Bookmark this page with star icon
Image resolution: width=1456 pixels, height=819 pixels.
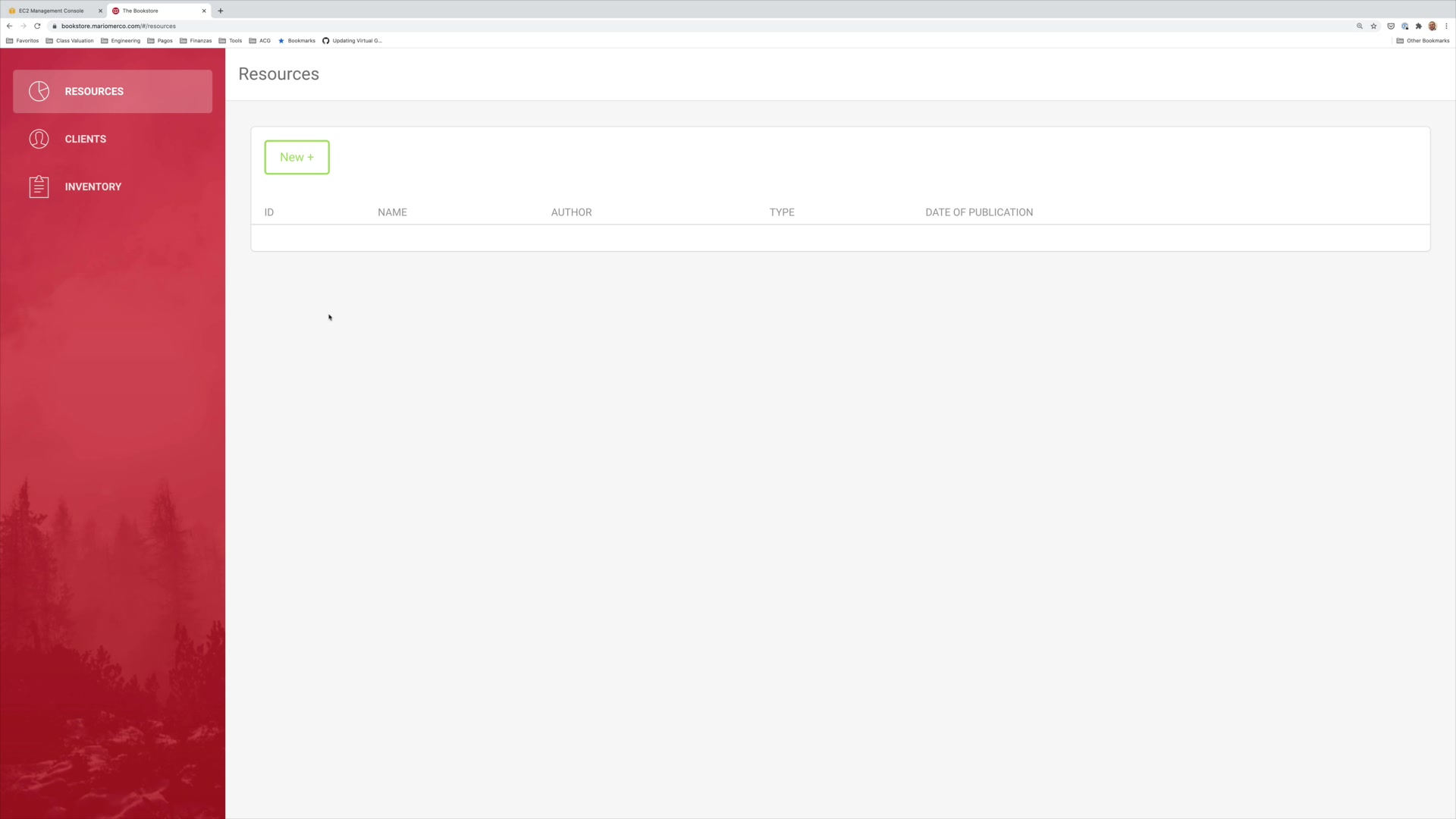pos(1373,26)
